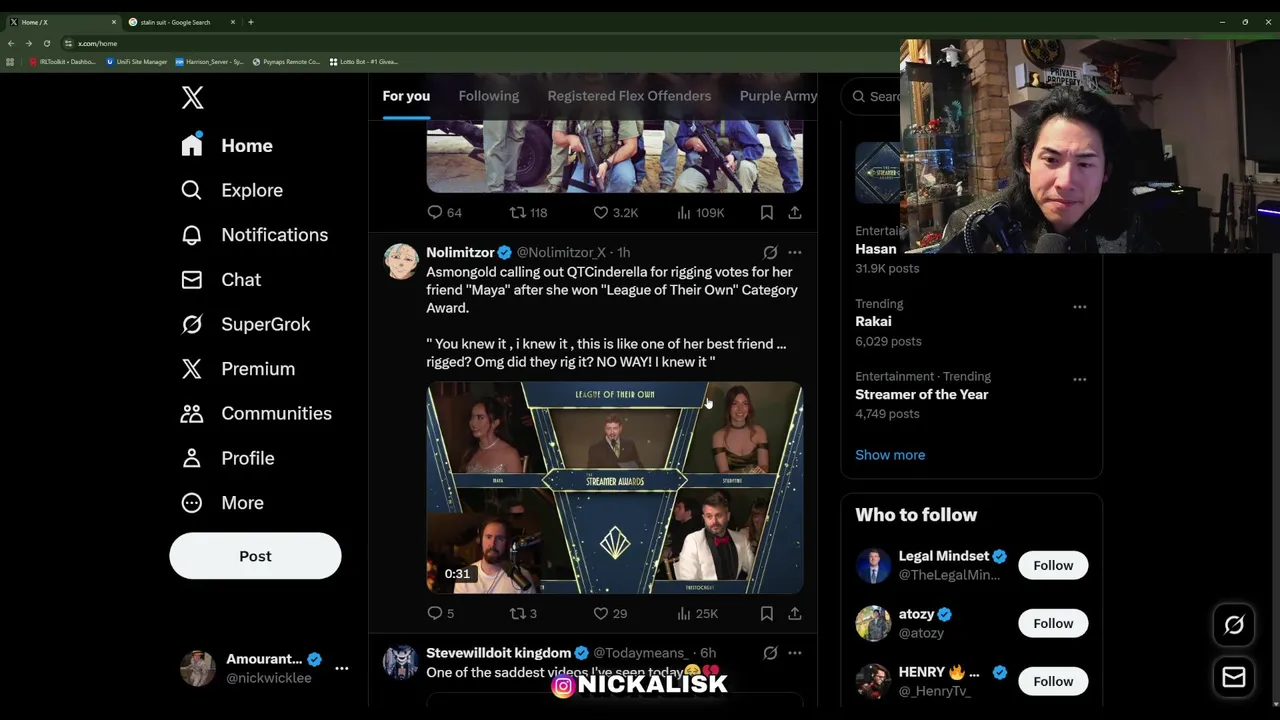Share the post with 109K views
1280x720 pixels.
(x=794, y=213)
